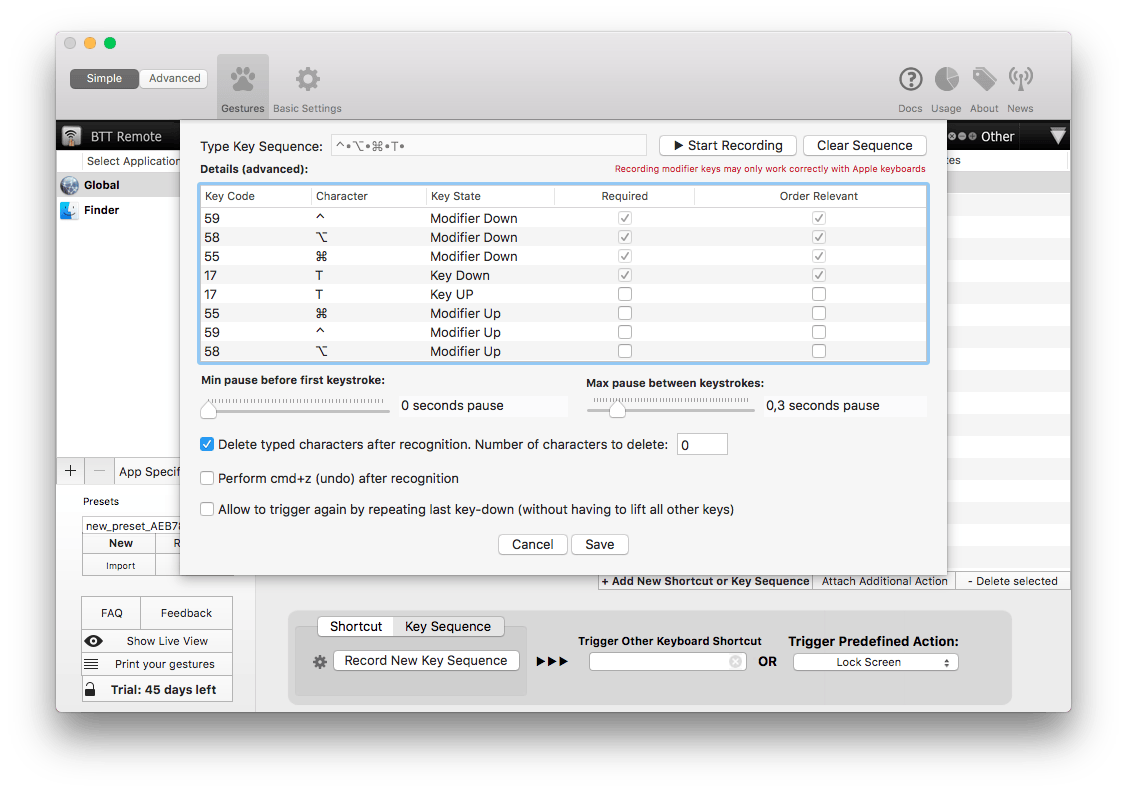This screenshot has width=1127, height=792.
Task: Select the Key Sequence tab
Action: (x=448, y=626)
